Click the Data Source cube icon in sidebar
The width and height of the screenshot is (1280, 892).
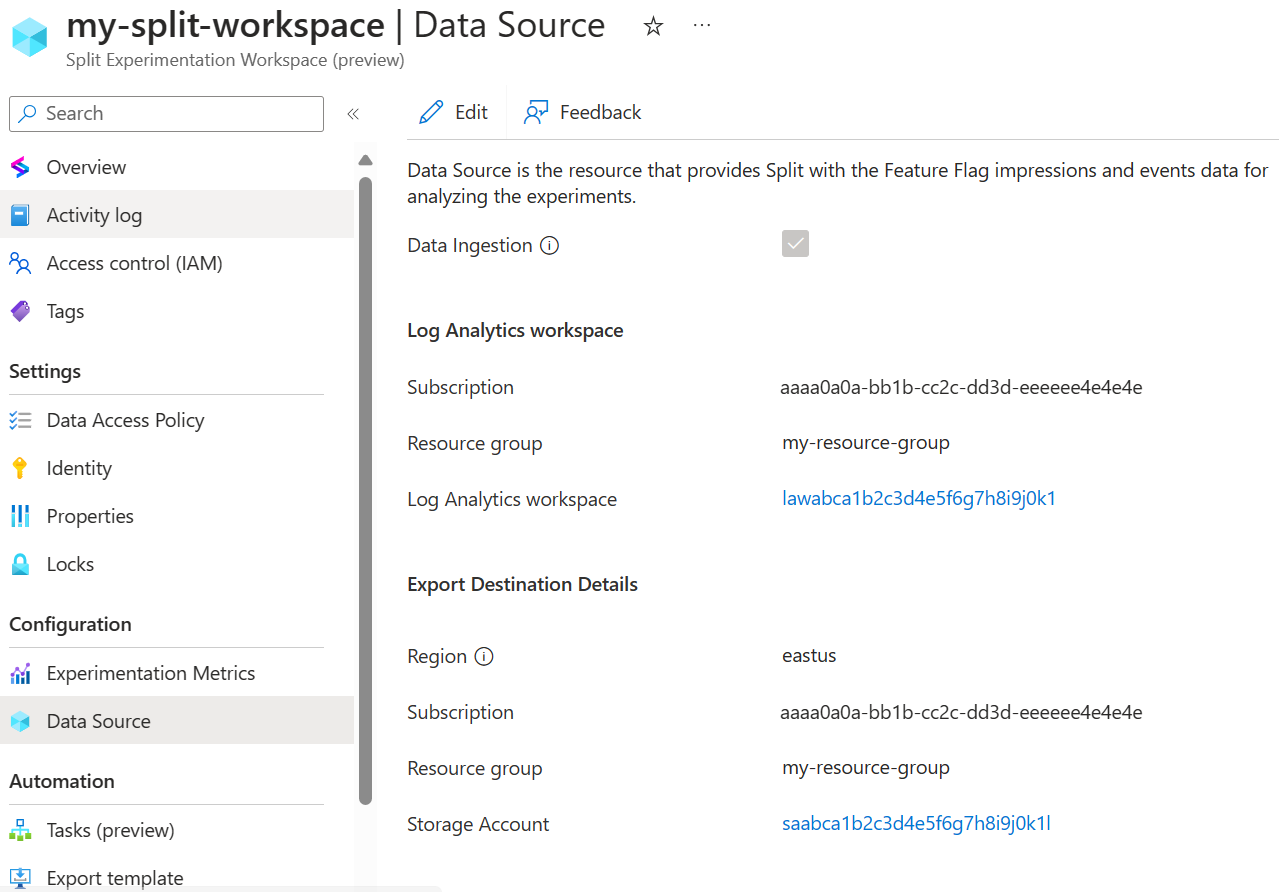point(20,721)
